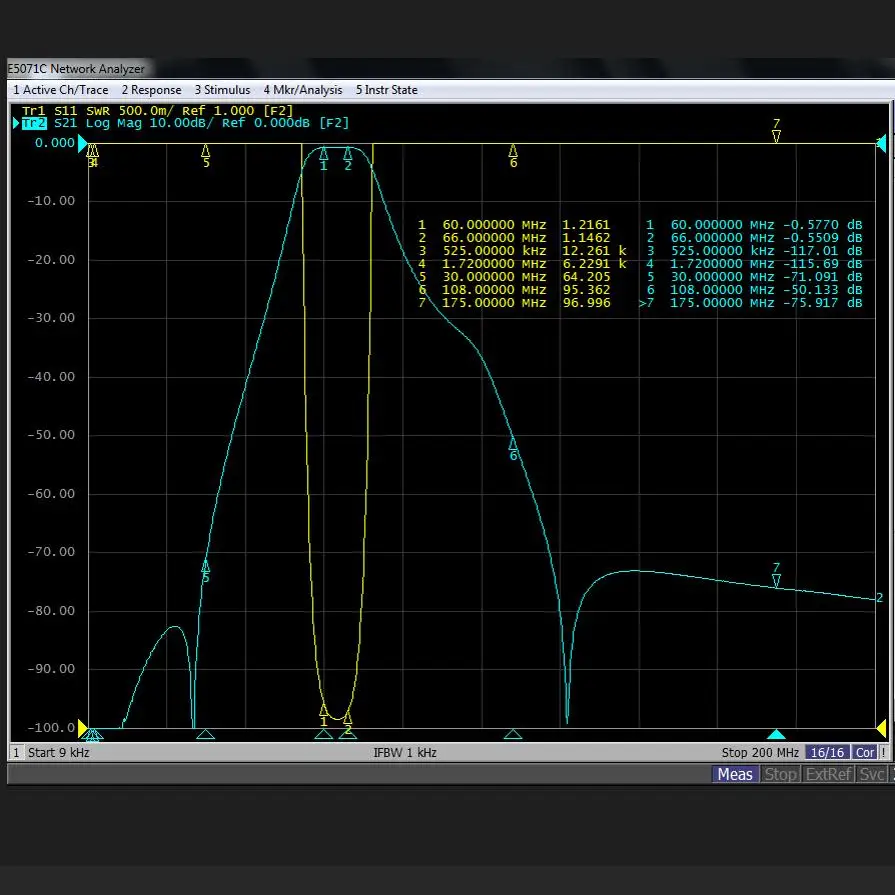
Task: Select cyan marker 7 on the S21 trace
Action: click(x=776, y=580)
